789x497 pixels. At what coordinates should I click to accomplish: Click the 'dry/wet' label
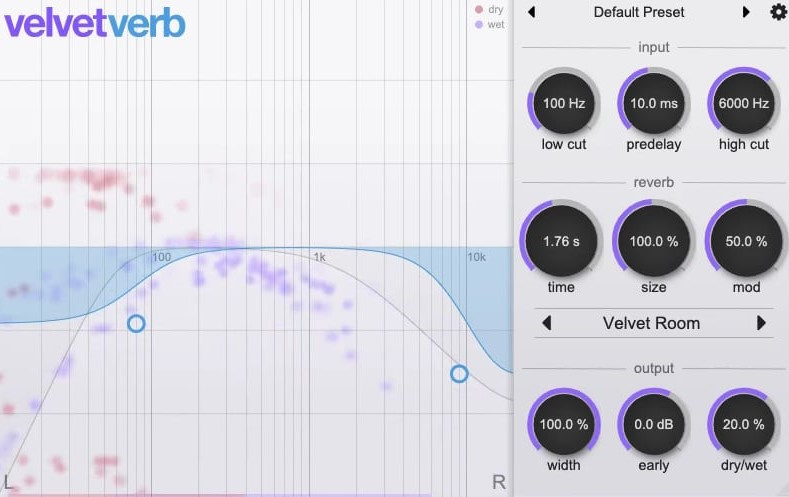click(744, 466)
